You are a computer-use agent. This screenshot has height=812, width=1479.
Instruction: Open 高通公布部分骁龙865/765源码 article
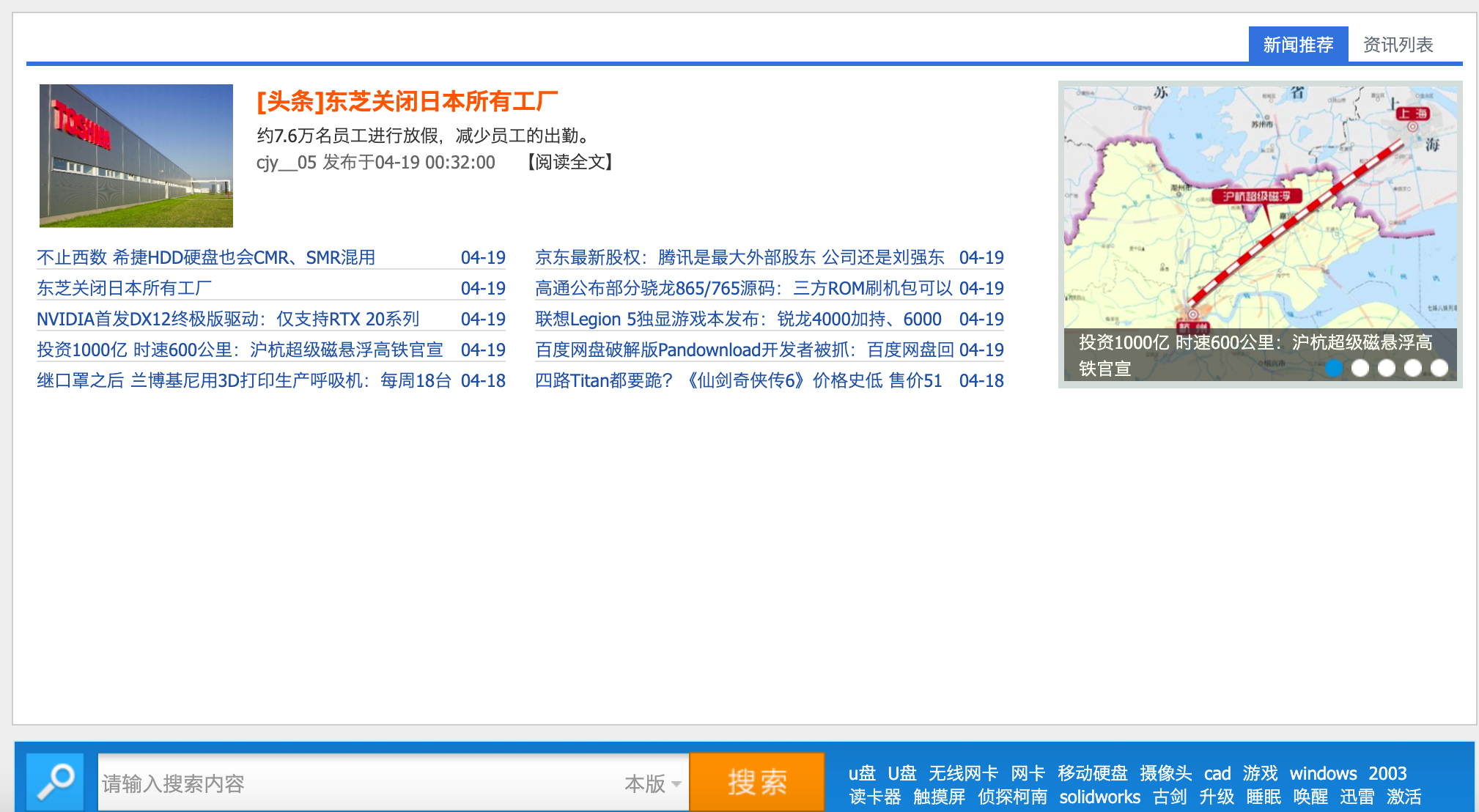click(x=744, y=288)
